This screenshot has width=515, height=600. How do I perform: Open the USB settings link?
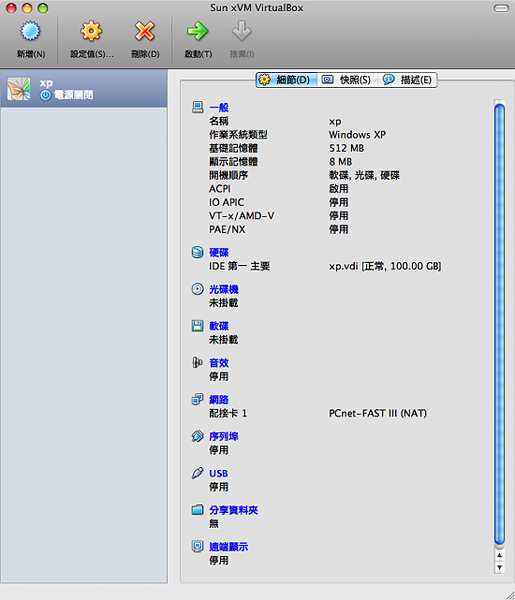click(218, 473)
